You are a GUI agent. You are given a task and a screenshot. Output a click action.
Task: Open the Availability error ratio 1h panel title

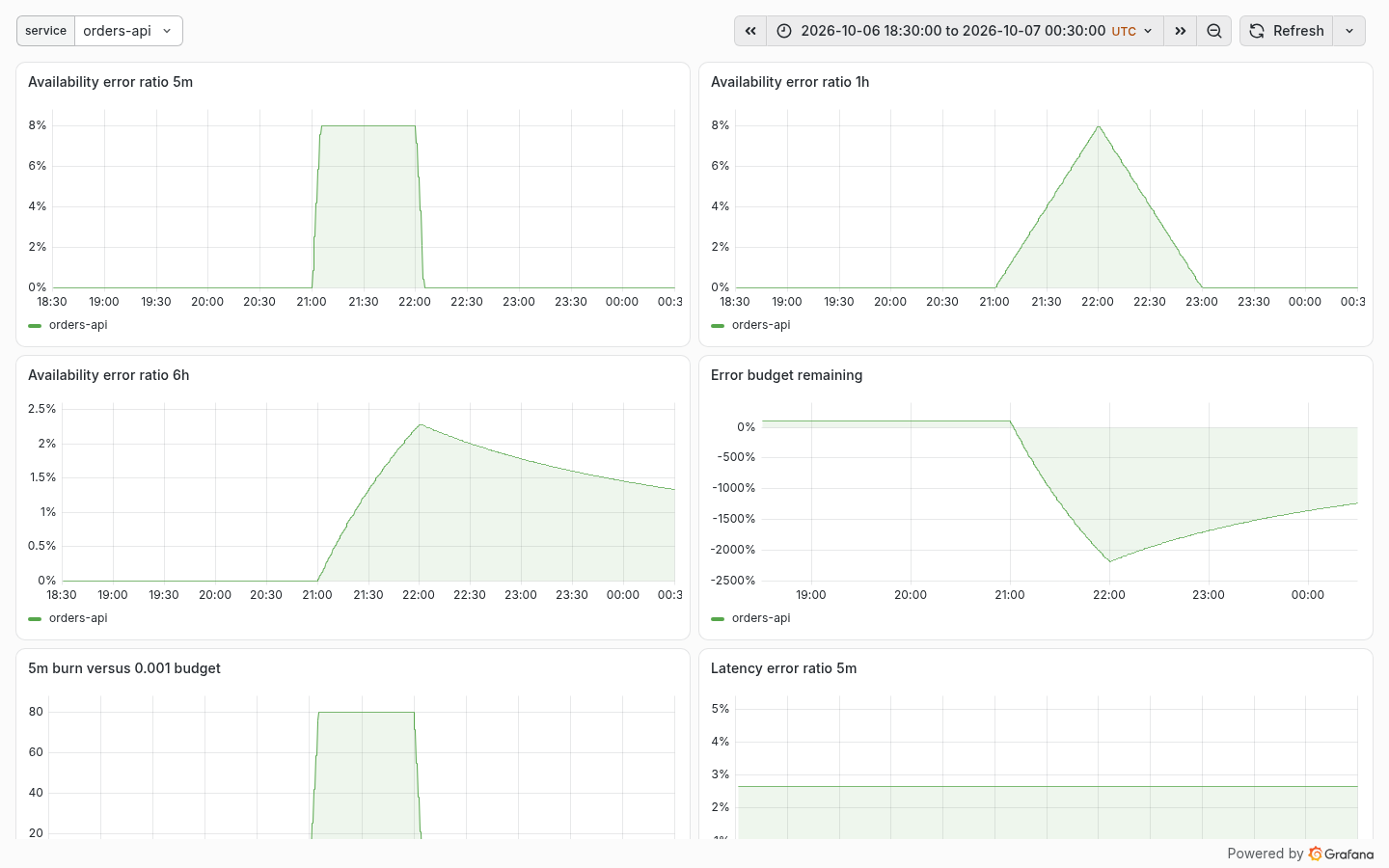click(x=790, y=82)
